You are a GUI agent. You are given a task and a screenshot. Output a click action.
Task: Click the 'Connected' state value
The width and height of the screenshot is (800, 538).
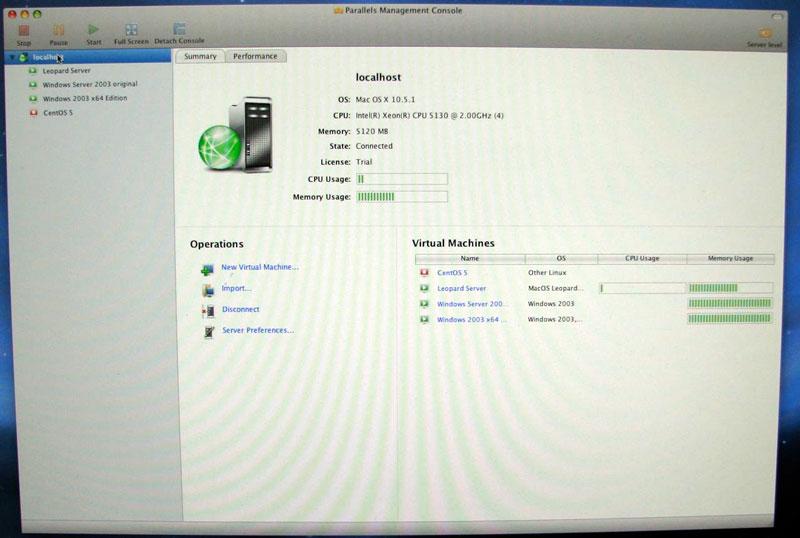(x=374, y=146)
